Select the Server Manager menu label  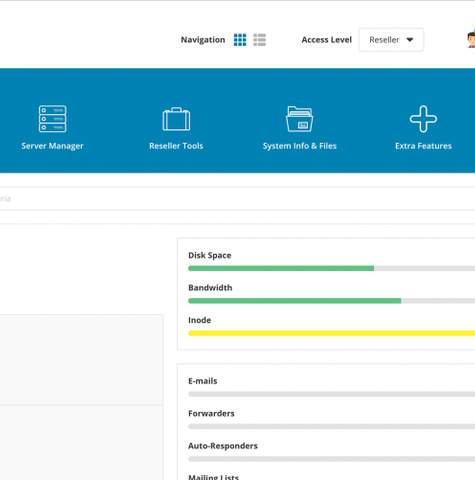pos(52,146)
